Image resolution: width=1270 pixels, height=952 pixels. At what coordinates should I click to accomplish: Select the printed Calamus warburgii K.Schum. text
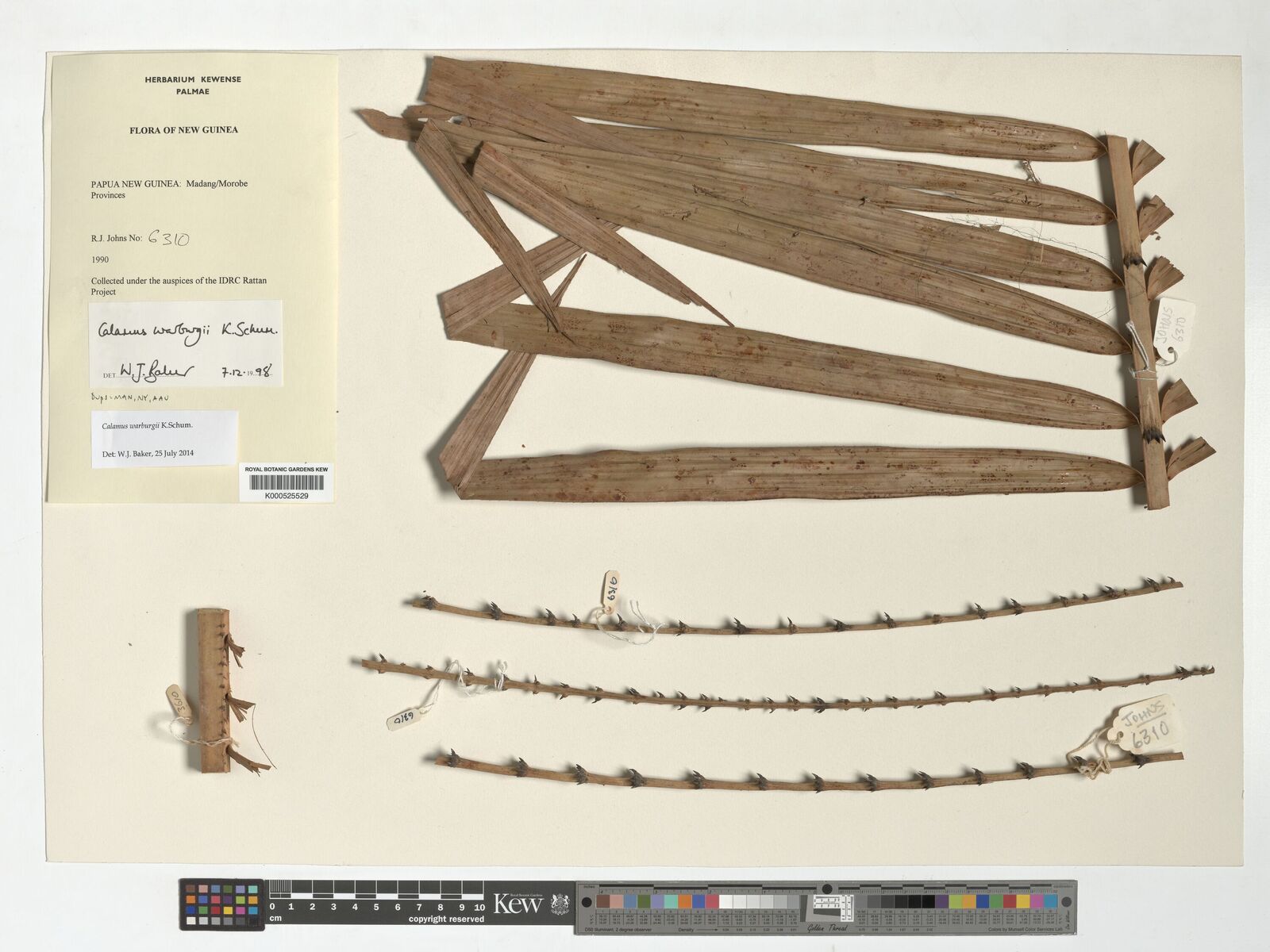[x=147, y=425]
